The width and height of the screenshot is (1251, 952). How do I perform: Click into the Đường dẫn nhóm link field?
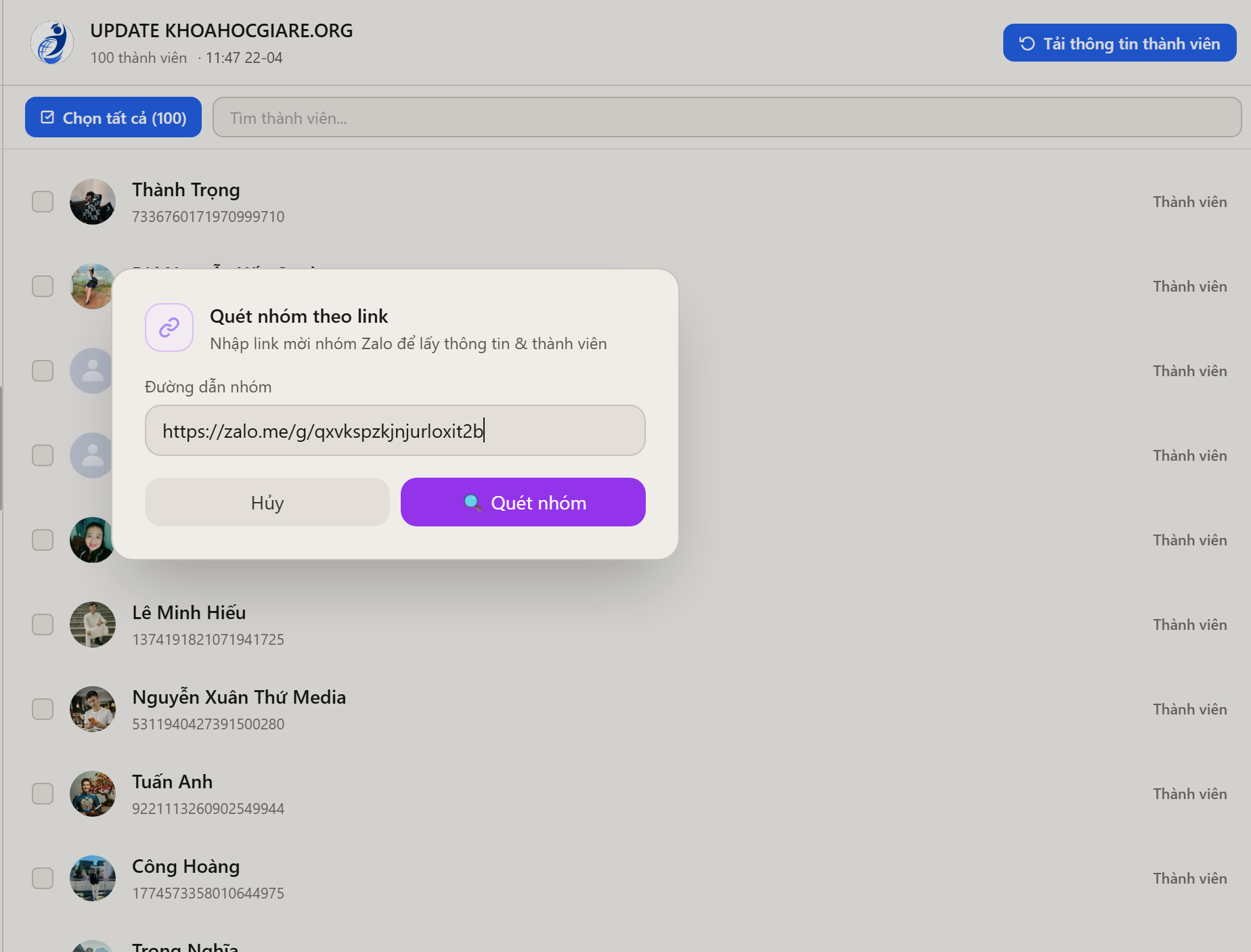pyautogui.click(x=395, y=430)
